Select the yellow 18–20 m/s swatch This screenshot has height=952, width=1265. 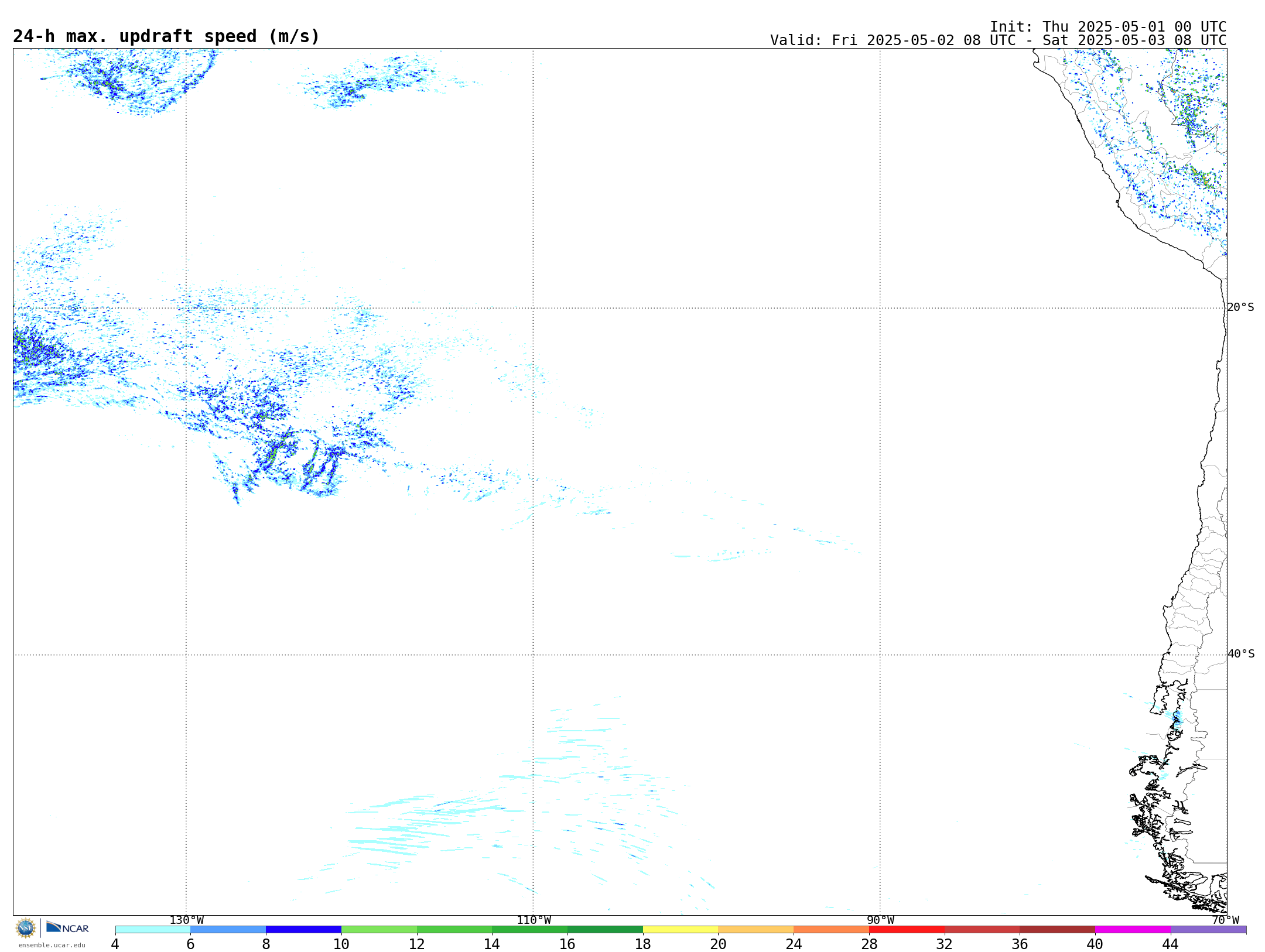681,930
